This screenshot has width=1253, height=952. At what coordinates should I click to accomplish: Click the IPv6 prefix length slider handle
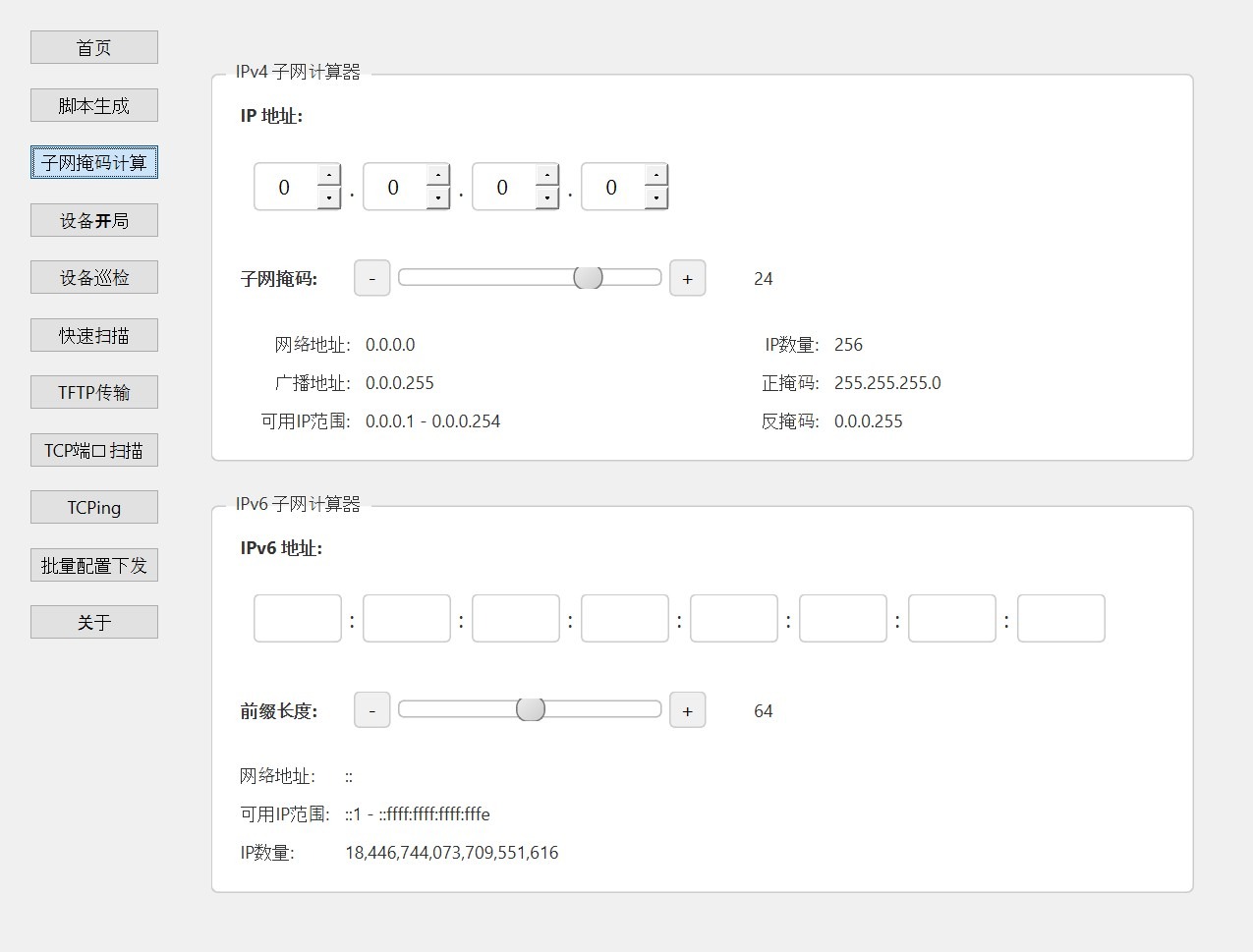tap(531, 709)
